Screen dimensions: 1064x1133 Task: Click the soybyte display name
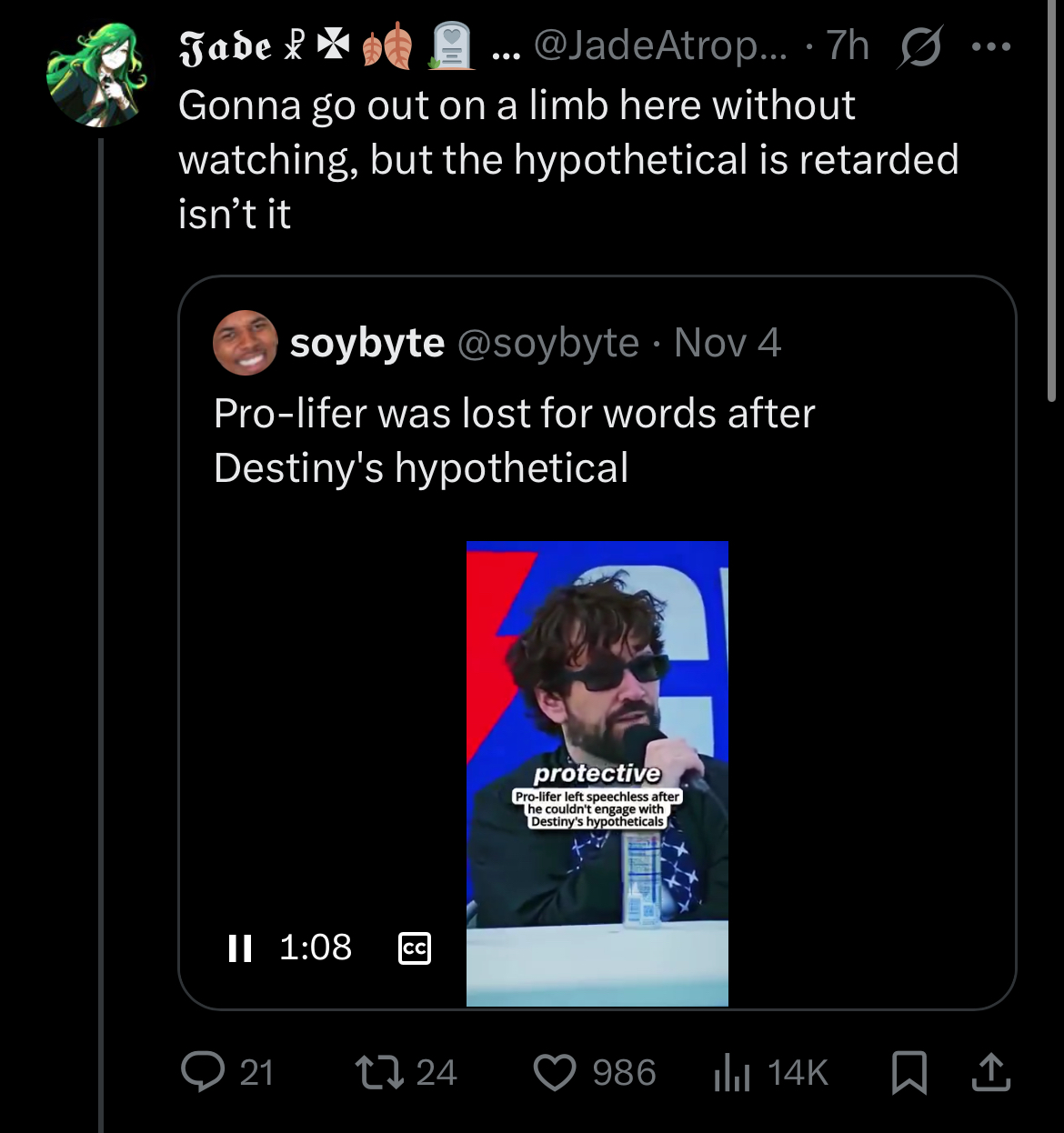367,343
